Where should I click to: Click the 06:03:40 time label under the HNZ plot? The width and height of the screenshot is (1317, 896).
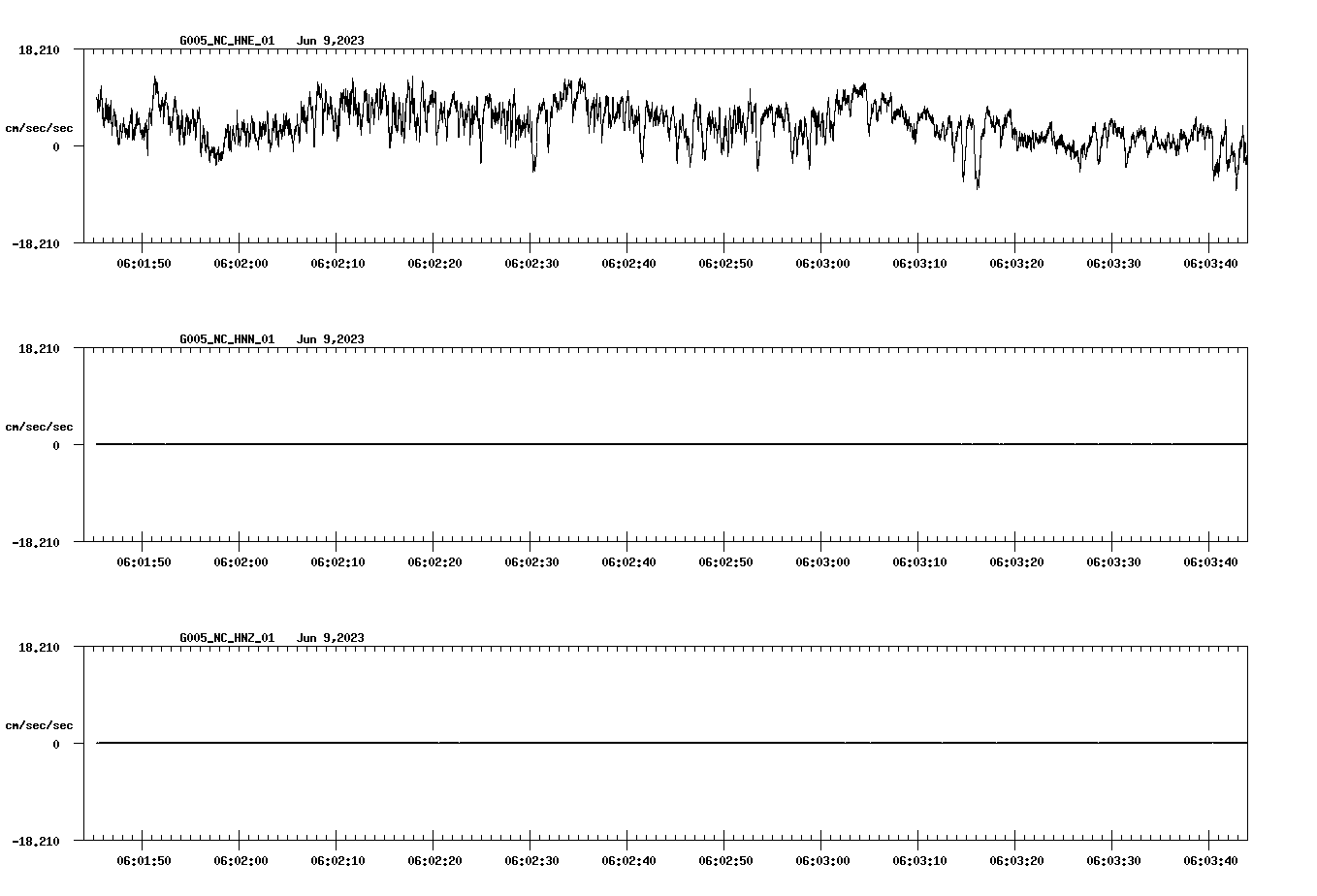(x=1210, y=861)
